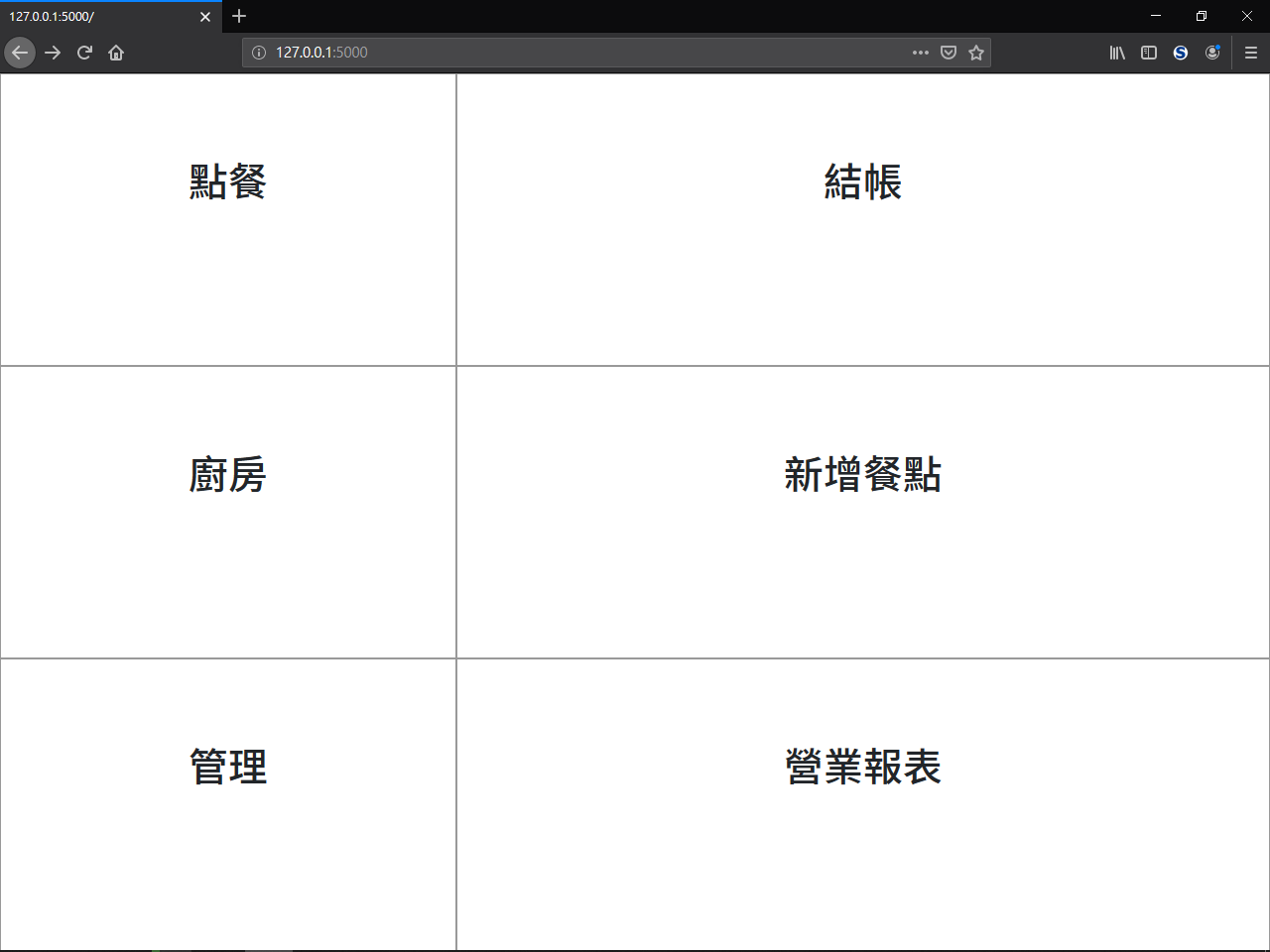Open the Firefox account icon

click(x=1212, y=53)
